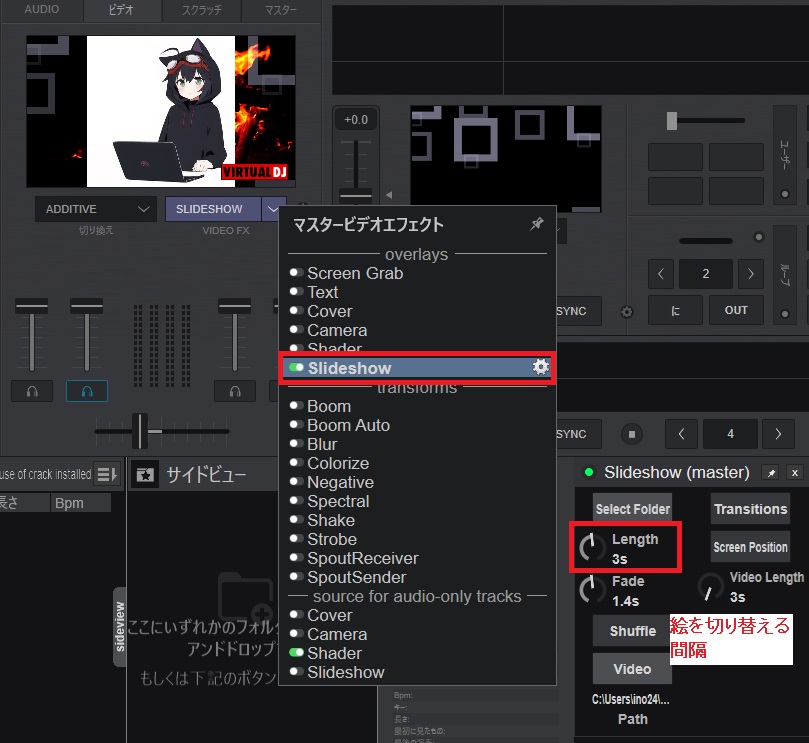The width and height of the screenshot is (809, 743).
Task: Pin the Slideshow (master) panel
Action: pyautogui.click(x=771, y=473)
